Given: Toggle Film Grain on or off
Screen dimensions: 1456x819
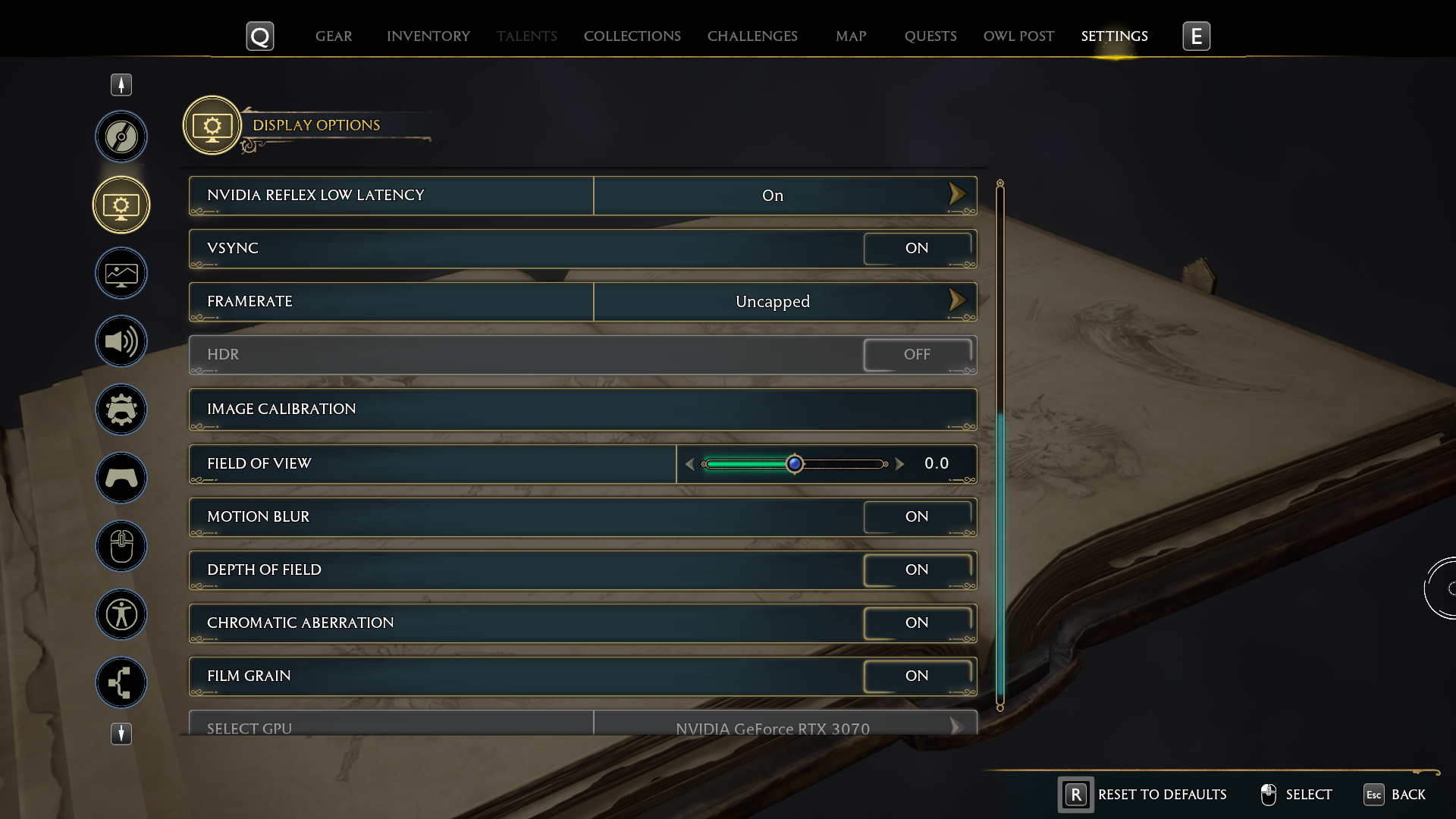Looking at the screenshot, I should pyautogui.click(x=916, y=676).
